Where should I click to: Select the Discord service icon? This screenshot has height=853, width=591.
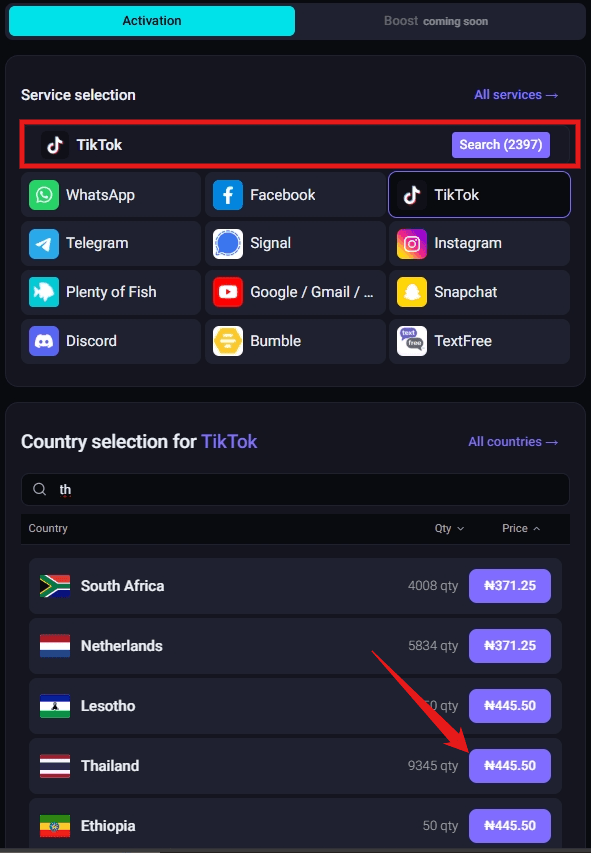click(x=44, y=341)
